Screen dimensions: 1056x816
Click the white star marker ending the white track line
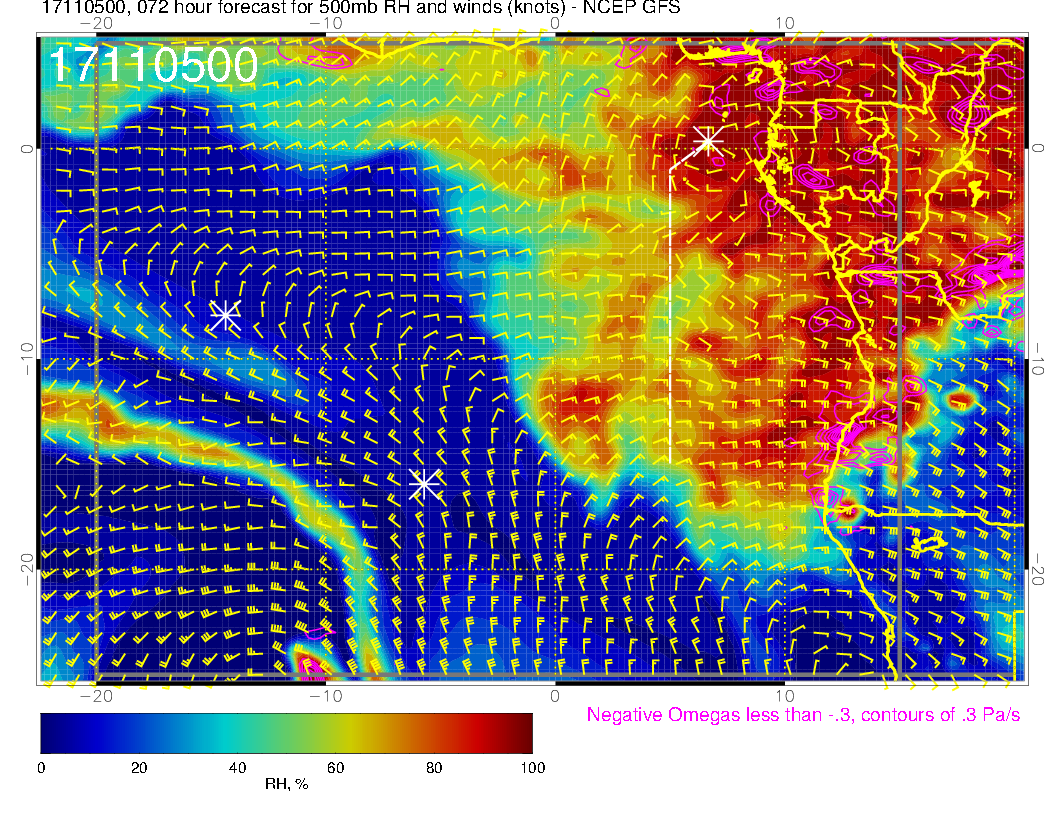708,141
